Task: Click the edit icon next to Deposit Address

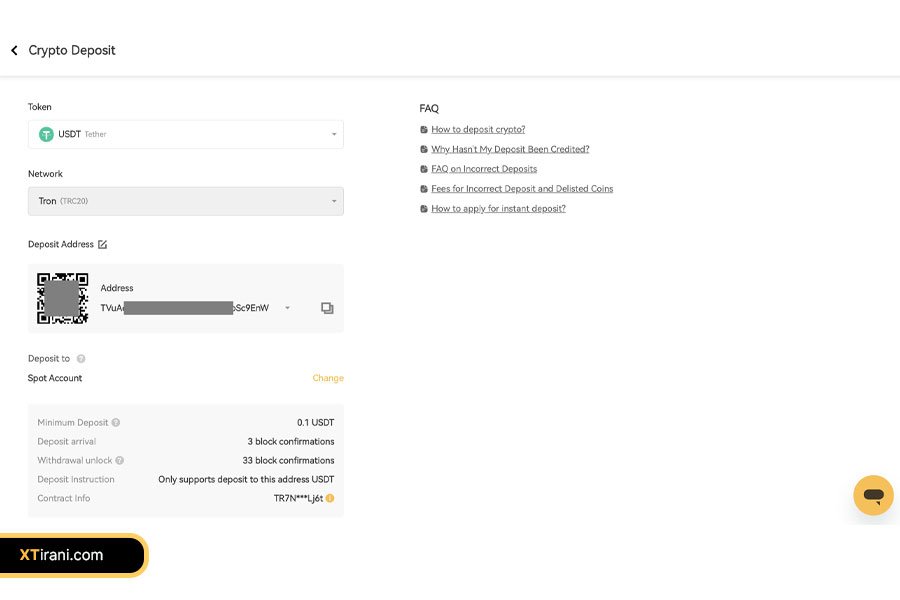Action: 102,244
